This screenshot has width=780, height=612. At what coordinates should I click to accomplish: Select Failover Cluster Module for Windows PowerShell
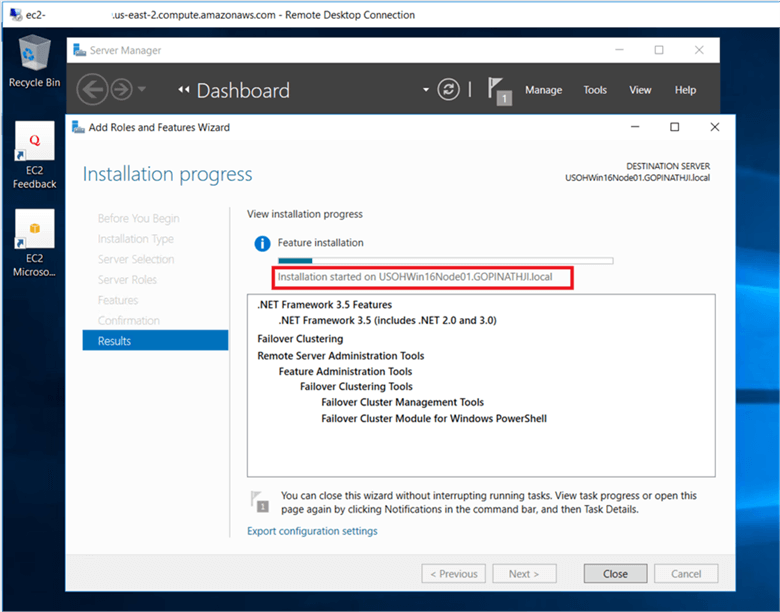point(434,418)
